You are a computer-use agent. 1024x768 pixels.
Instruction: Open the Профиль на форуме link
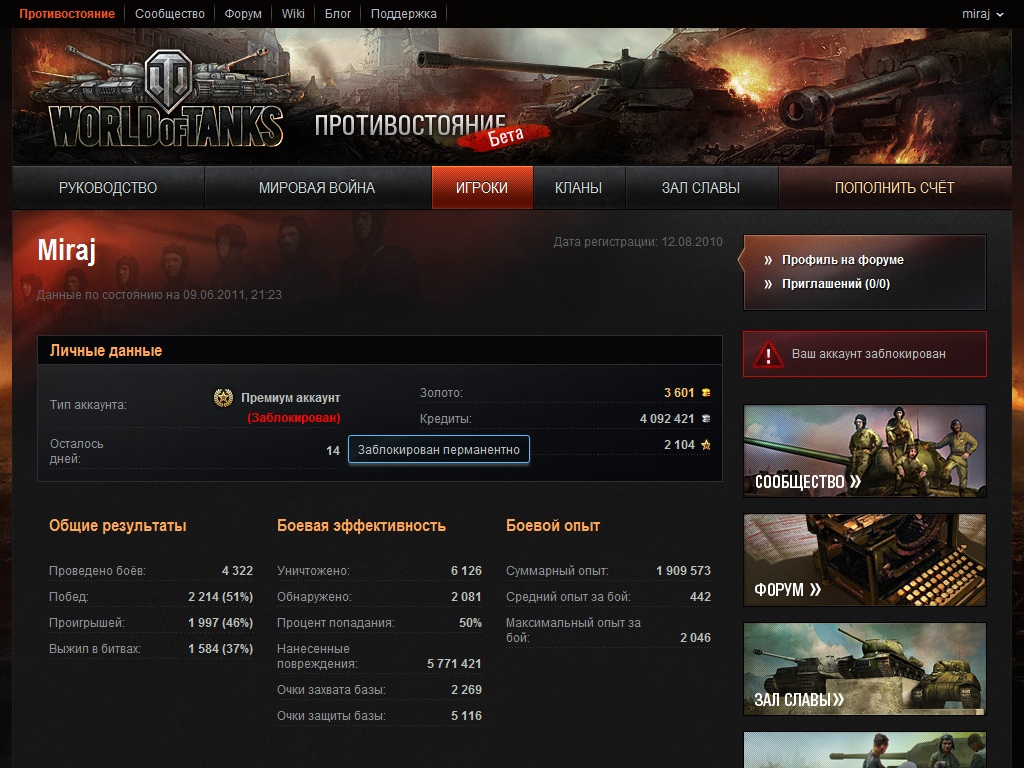click(x=842, y=260)
